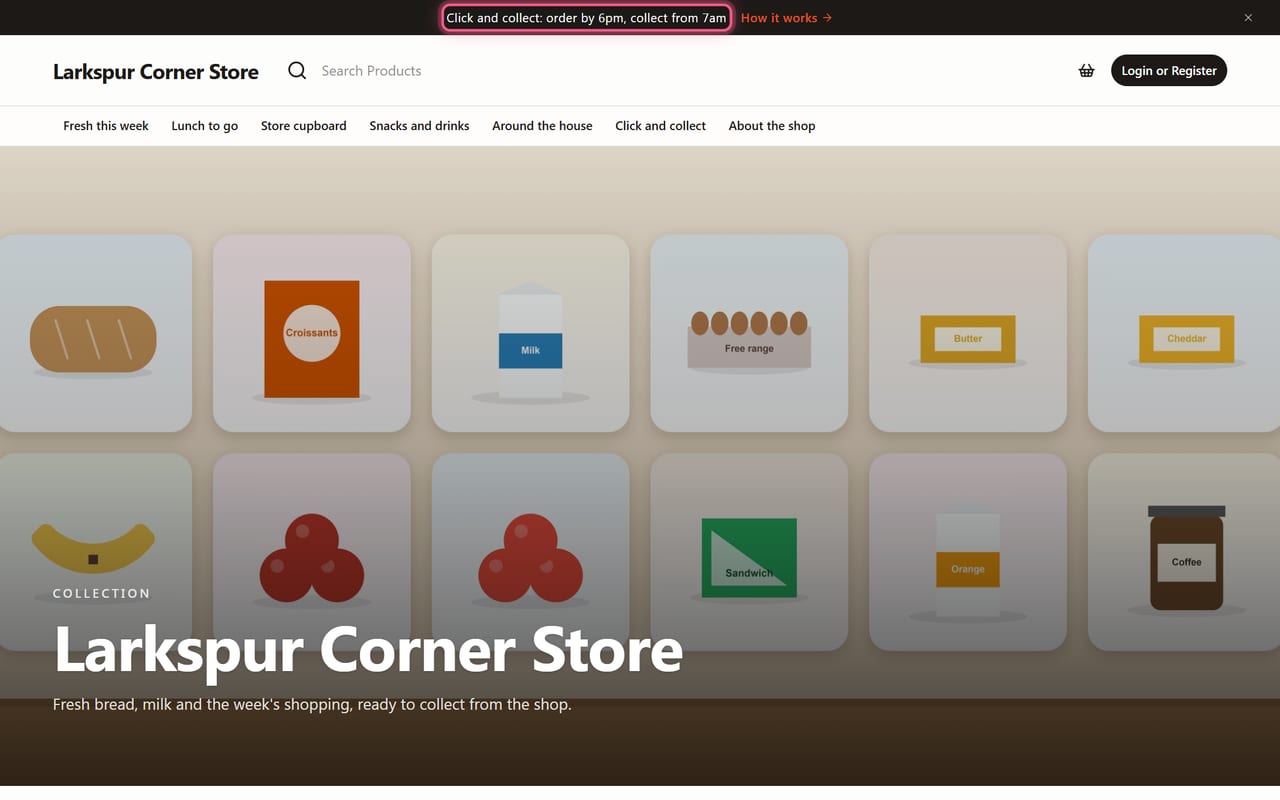1280x800 pixels.
Task: Open the Lunch to go menu
Action: pos(205,126)
